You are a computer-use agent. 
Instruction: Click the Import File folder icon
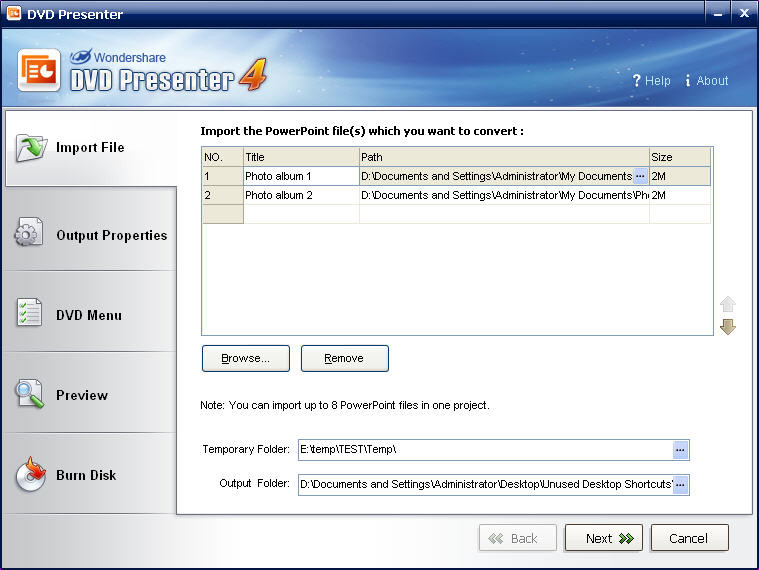31,148
